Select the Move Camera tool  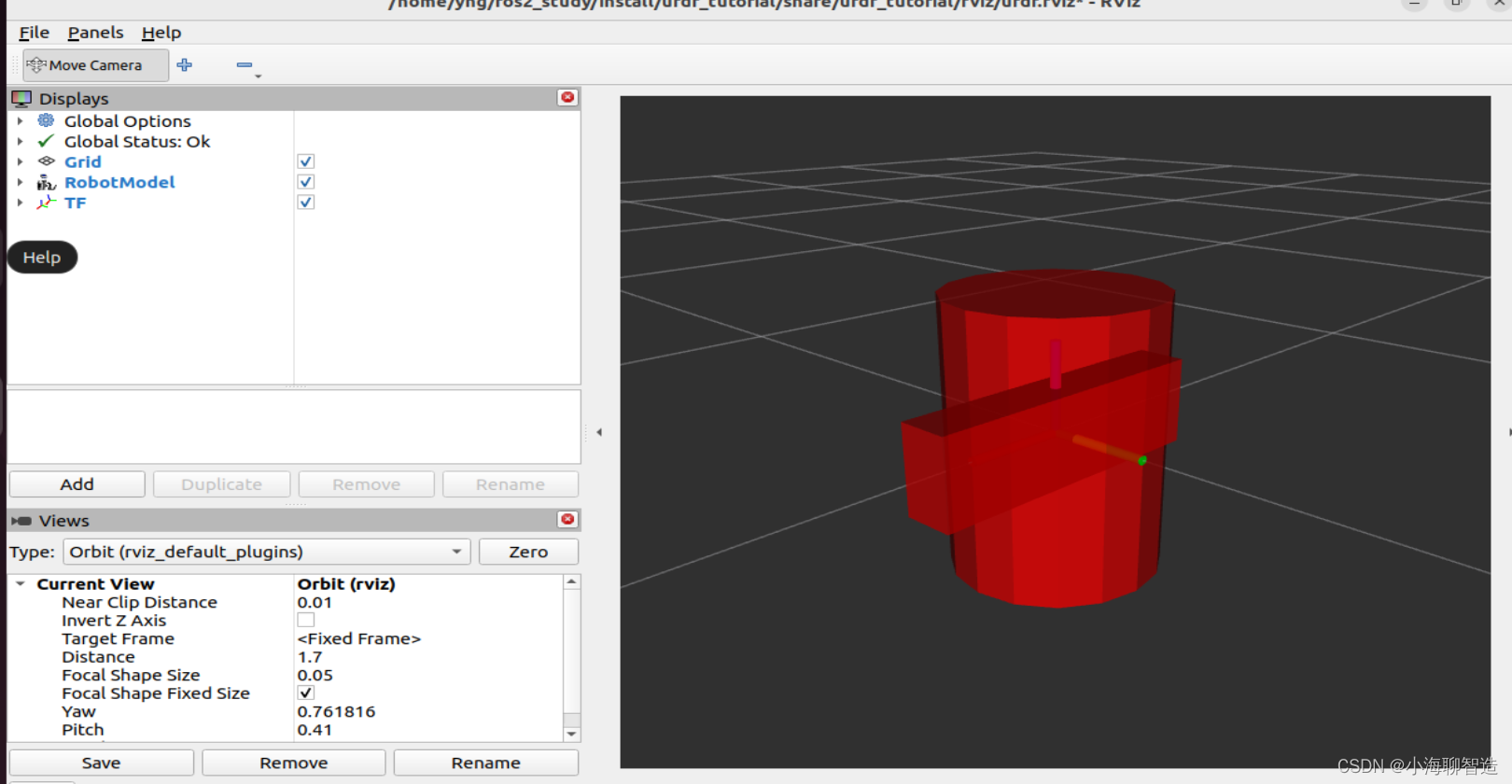(x=95, y=65)
